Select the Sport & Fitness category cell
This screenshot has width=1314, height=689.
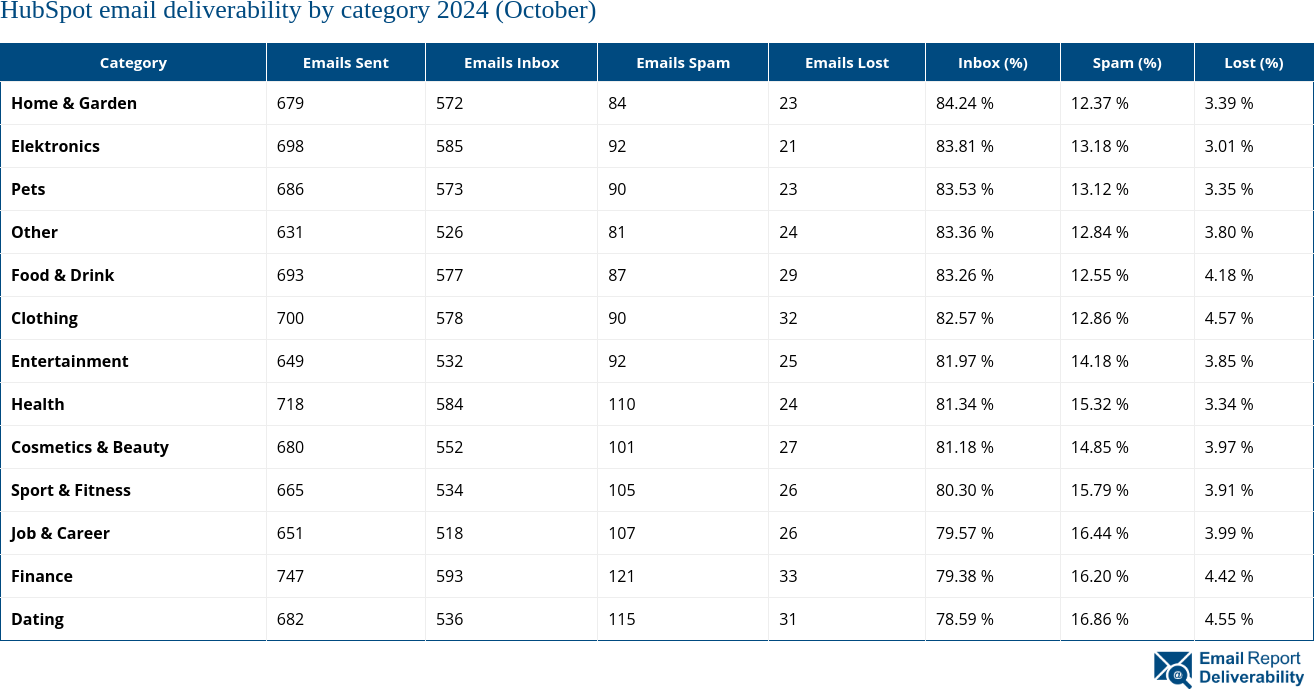point(134,490)
